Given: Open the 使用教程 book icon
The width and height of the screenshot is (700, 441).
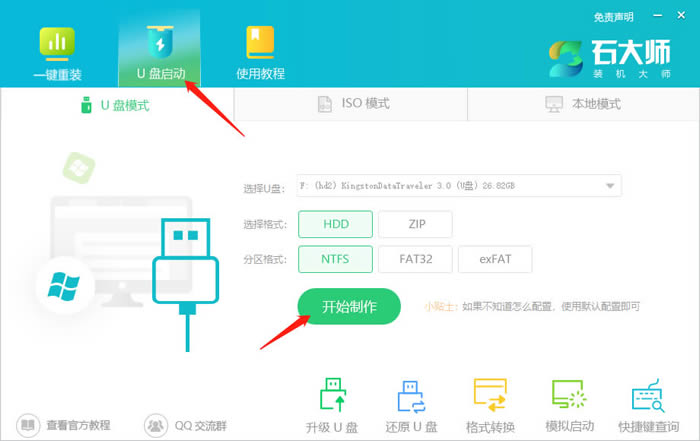Looking at the screenshot, I should 260,42.
